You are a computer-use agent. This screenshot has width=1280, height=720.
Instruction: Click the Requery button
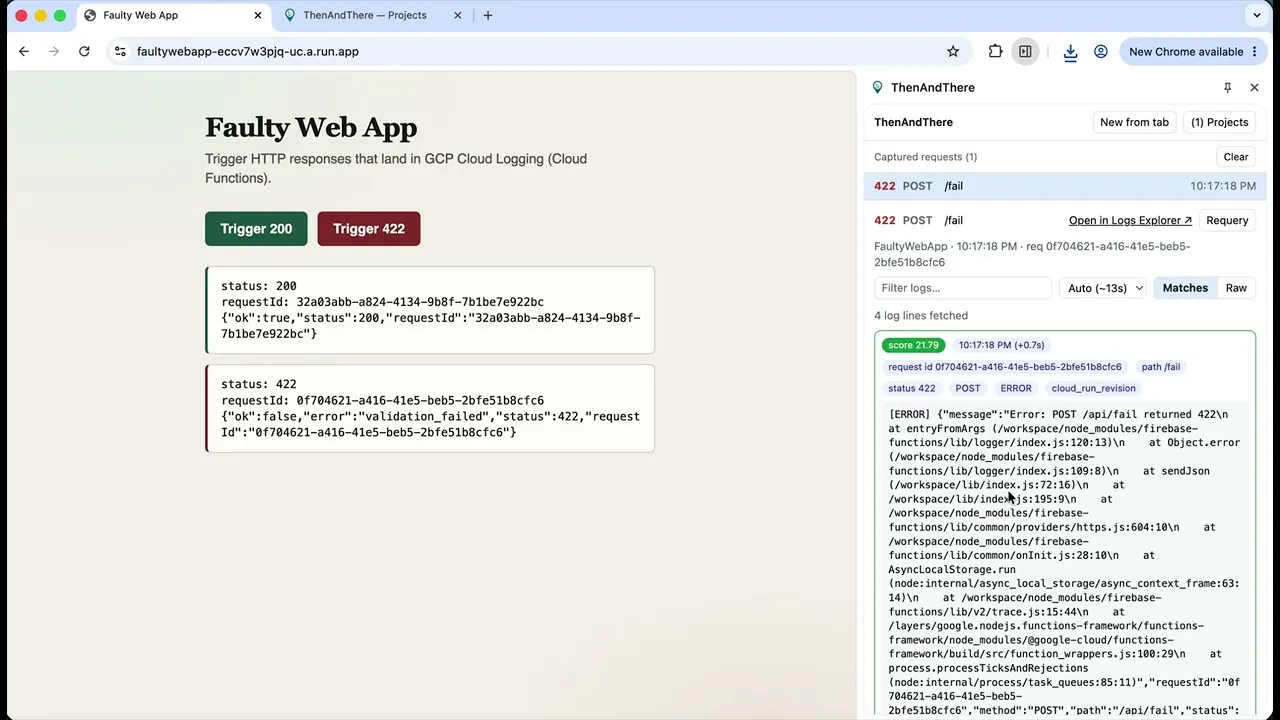click(x=1227, y=220)
